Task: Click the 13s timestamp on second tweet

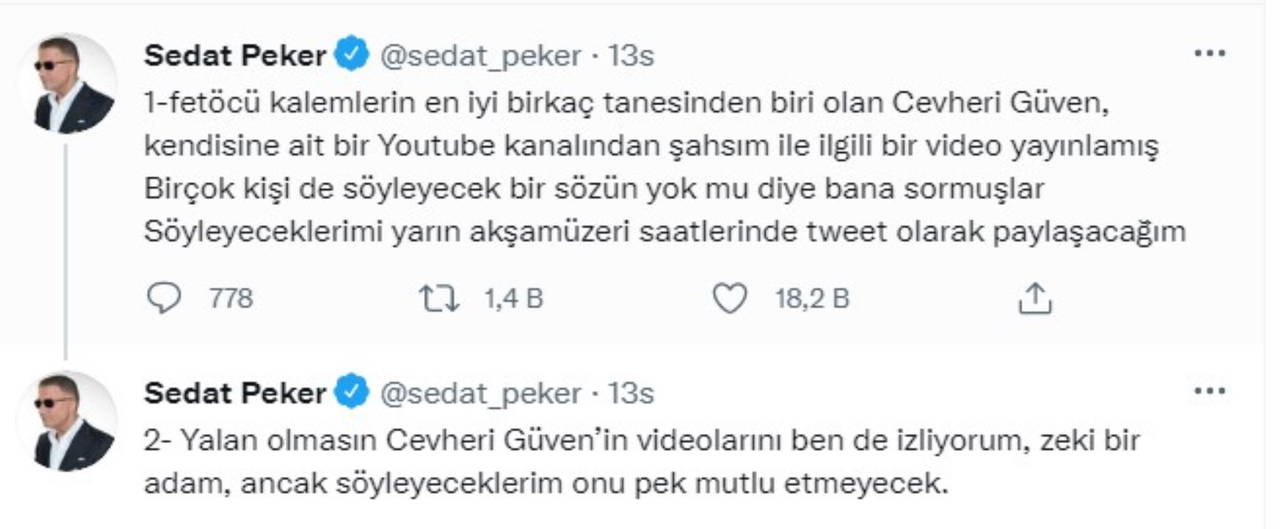Action: pyautogui.click(x=631, y=394)
